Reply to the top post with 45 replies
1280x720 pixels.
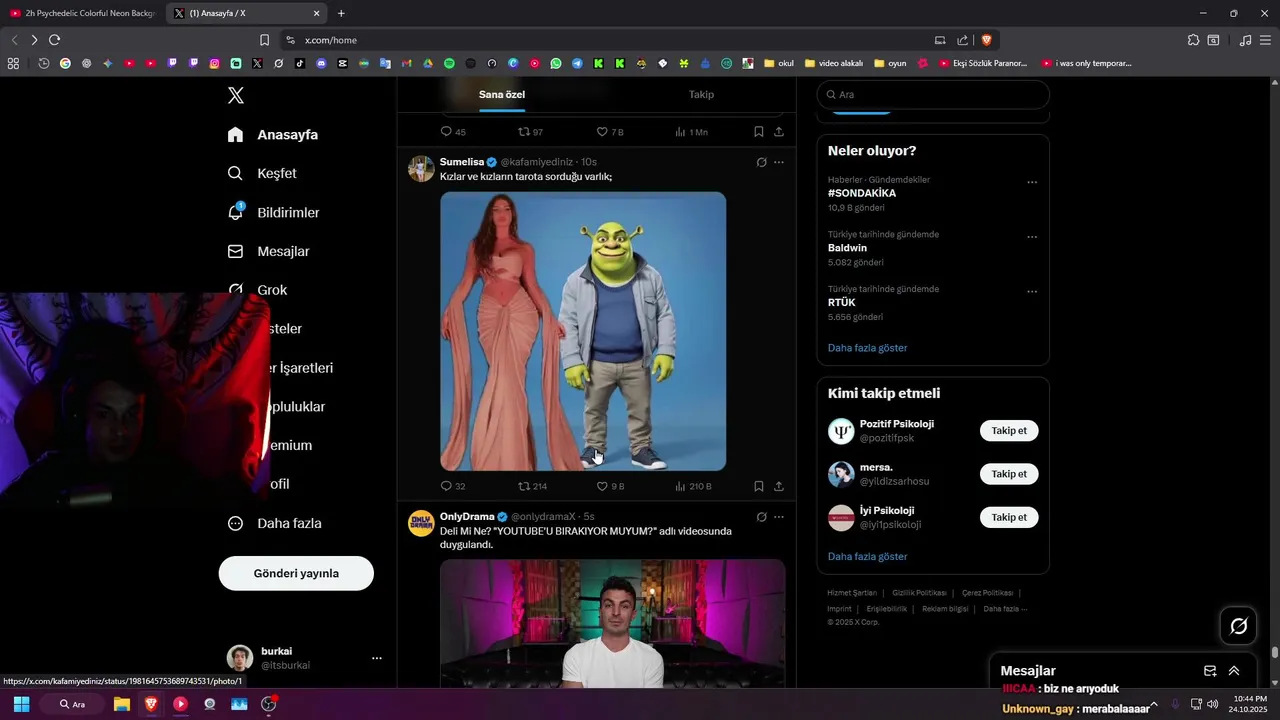tap(453, 132)
